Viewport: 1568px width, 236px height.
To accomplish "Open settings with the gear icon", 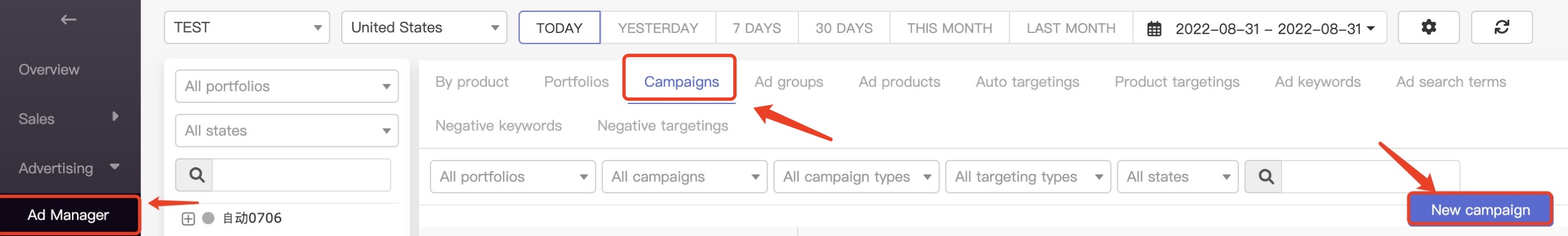I will (1428, 27).
